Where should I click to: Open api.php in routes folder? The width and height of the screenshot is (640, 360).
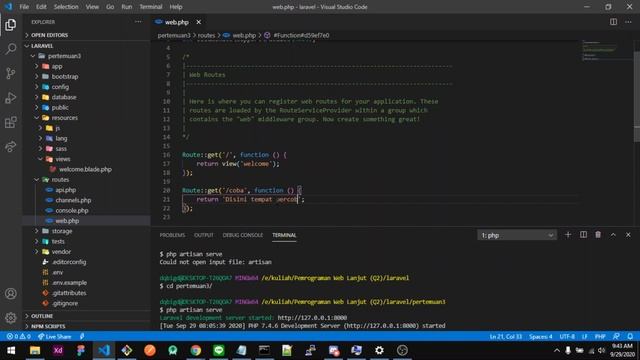coord(87,190)
